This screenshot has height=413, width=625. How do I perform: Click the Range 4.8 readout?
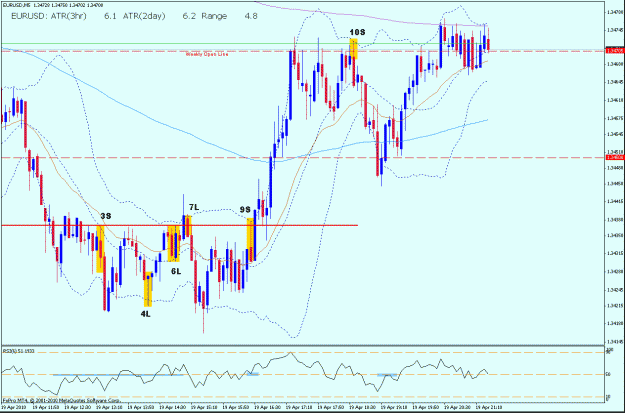click(229, 16)
